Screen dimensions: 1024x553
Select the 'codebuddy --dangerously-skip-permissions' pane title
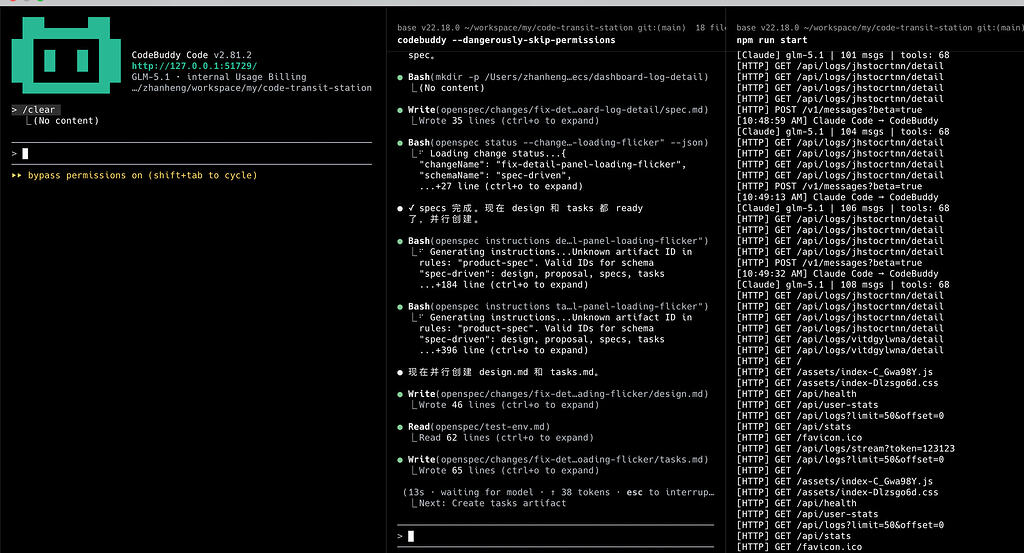click(x=506, y=40)
